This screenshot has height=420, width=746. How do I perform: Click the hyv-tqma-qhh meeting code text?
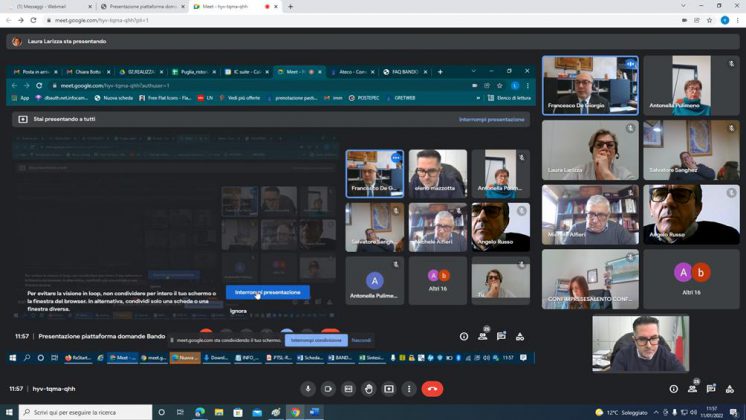click(x=54, y=389)
